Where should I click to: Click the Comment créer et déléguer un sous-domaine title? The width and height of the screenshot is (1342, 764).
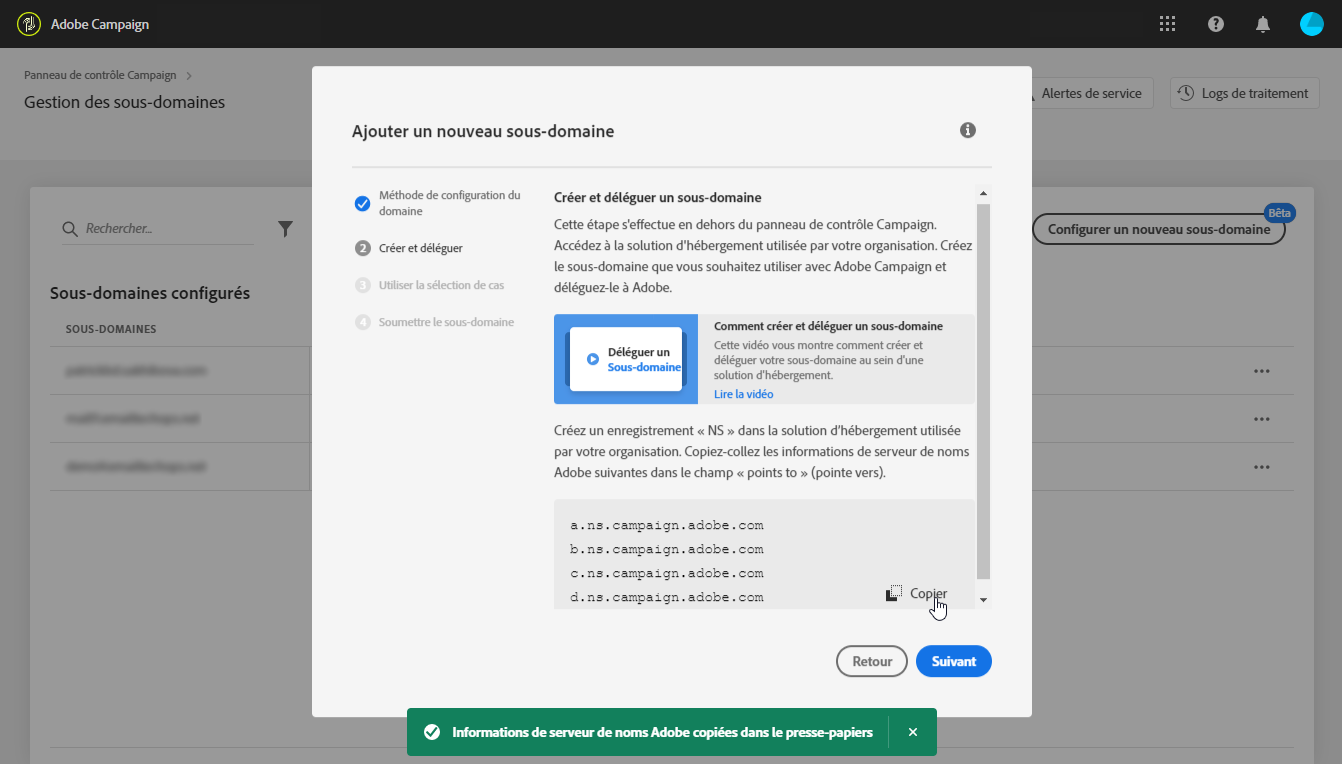click(828, 326)
